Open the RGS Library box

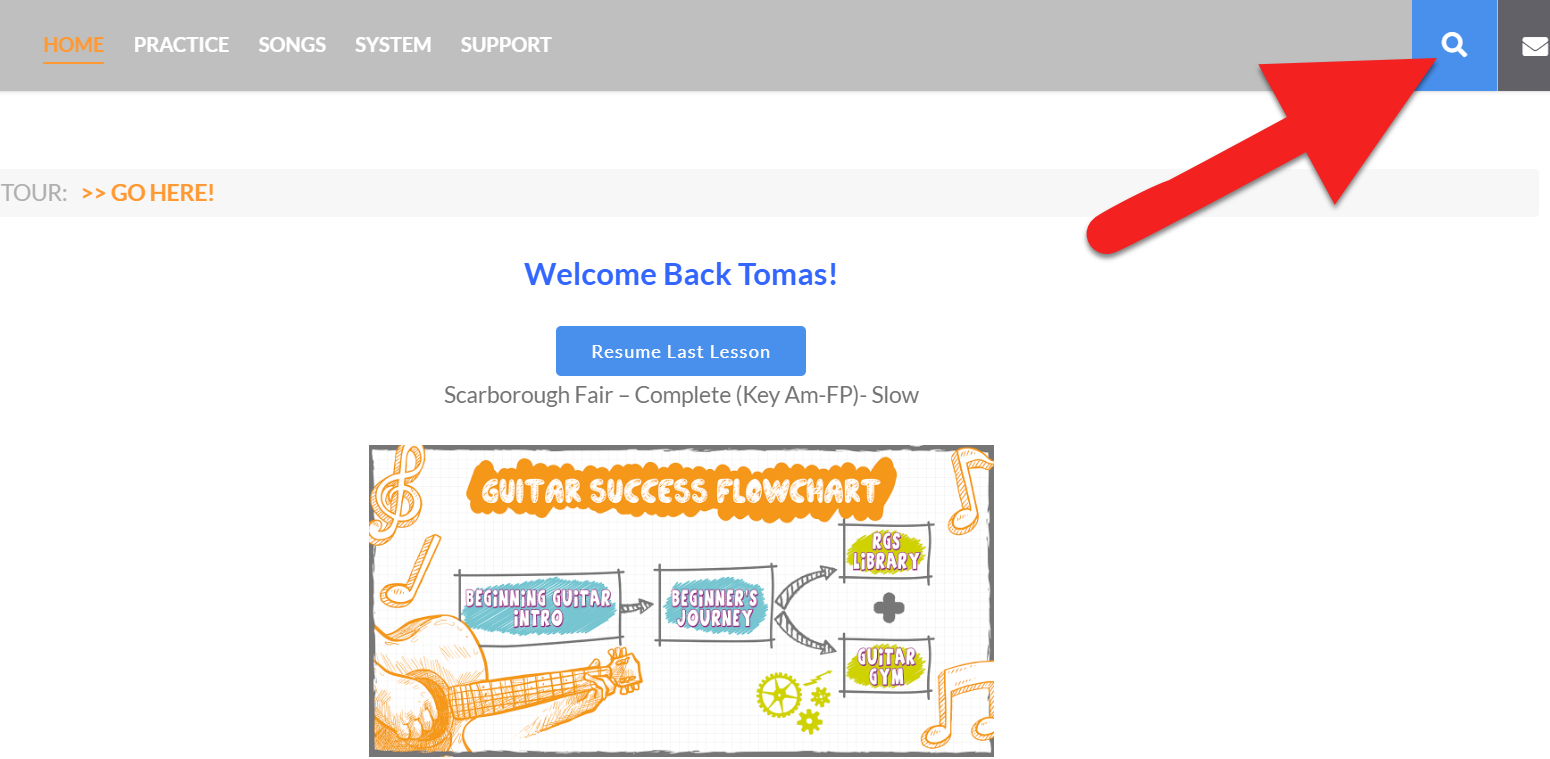(x=886, y=552)
